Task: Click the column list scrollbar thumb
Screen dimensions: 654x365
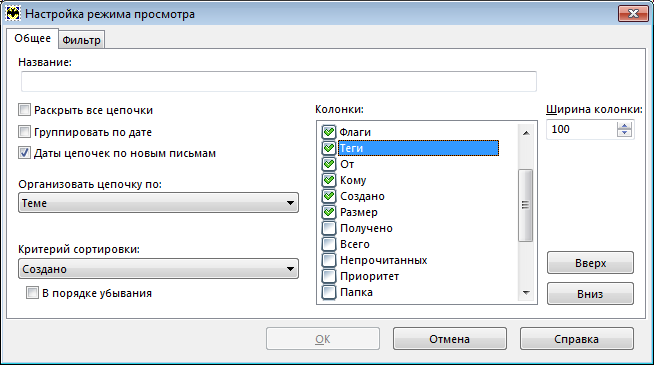Action: coord(526,205)
